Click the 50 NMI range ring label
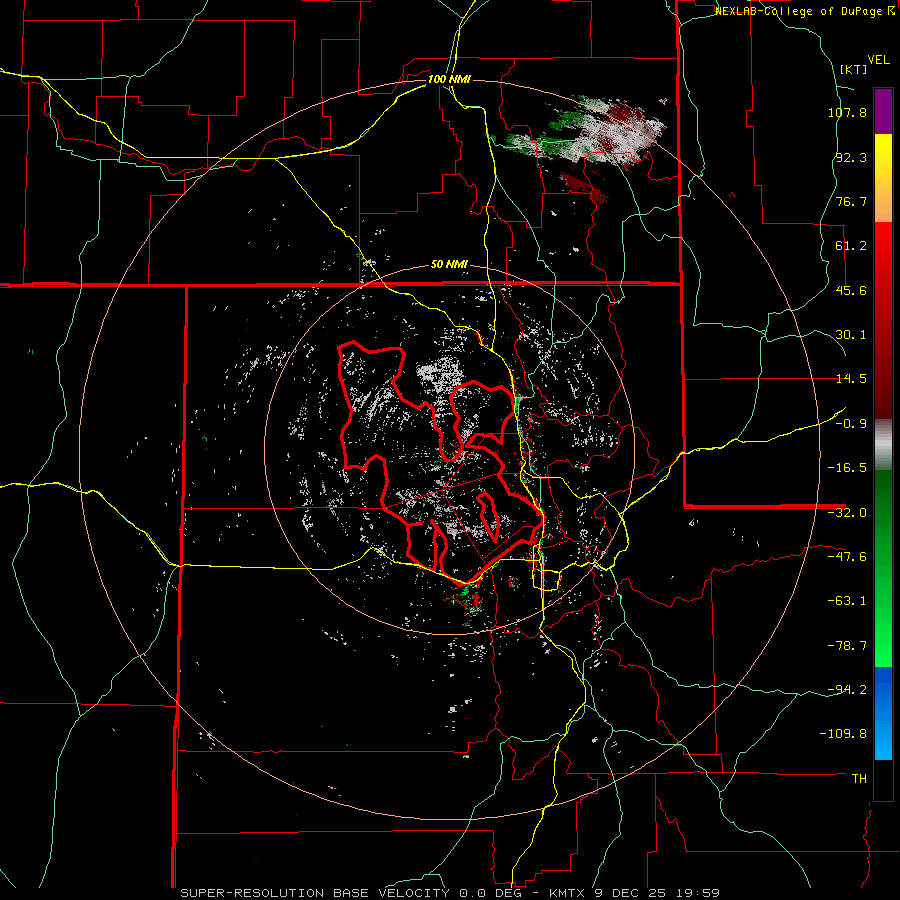The image size is (900, 900). tap(449, 265)
